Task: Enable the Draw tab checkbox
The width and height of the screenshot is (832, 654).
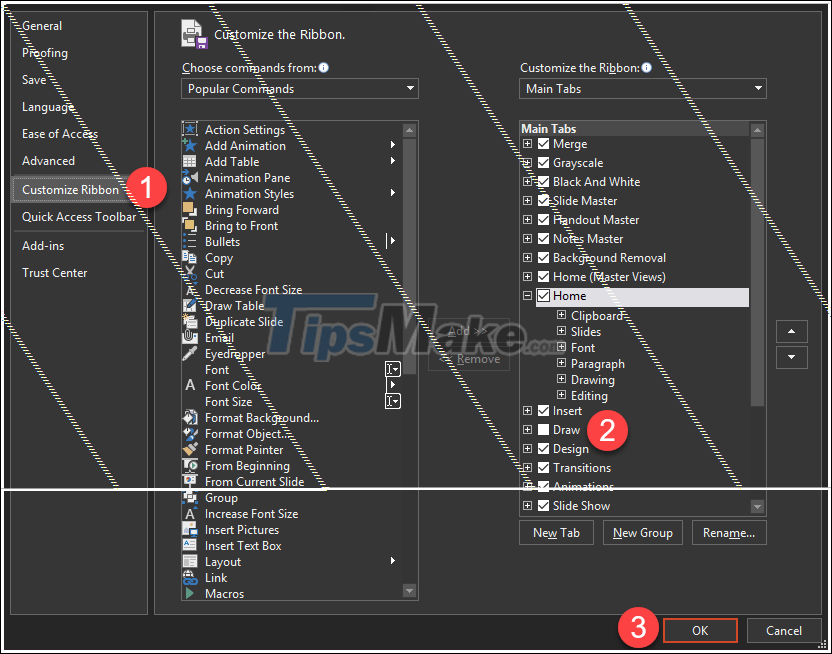Action: click(x=546, y=429)
